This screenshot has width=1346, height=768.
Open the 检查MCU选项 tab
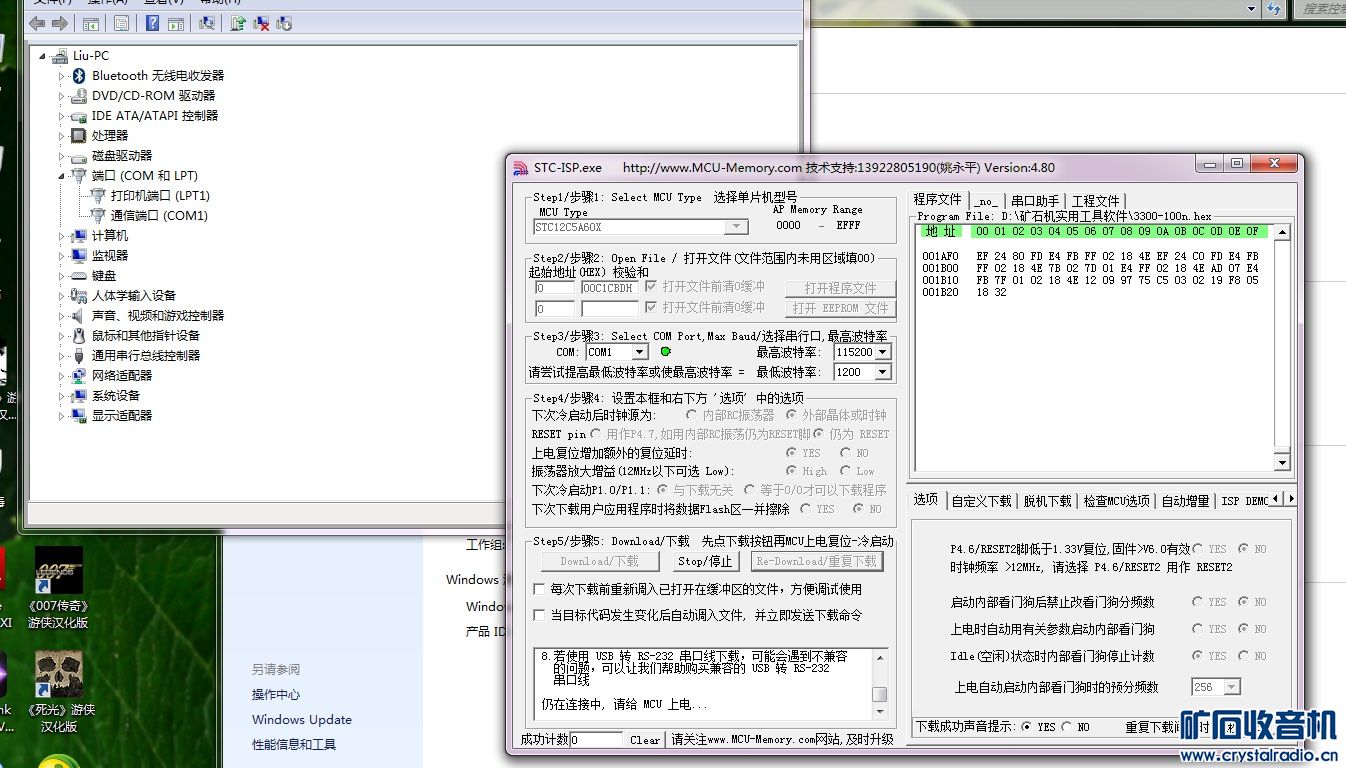(x=1117, y=501)
